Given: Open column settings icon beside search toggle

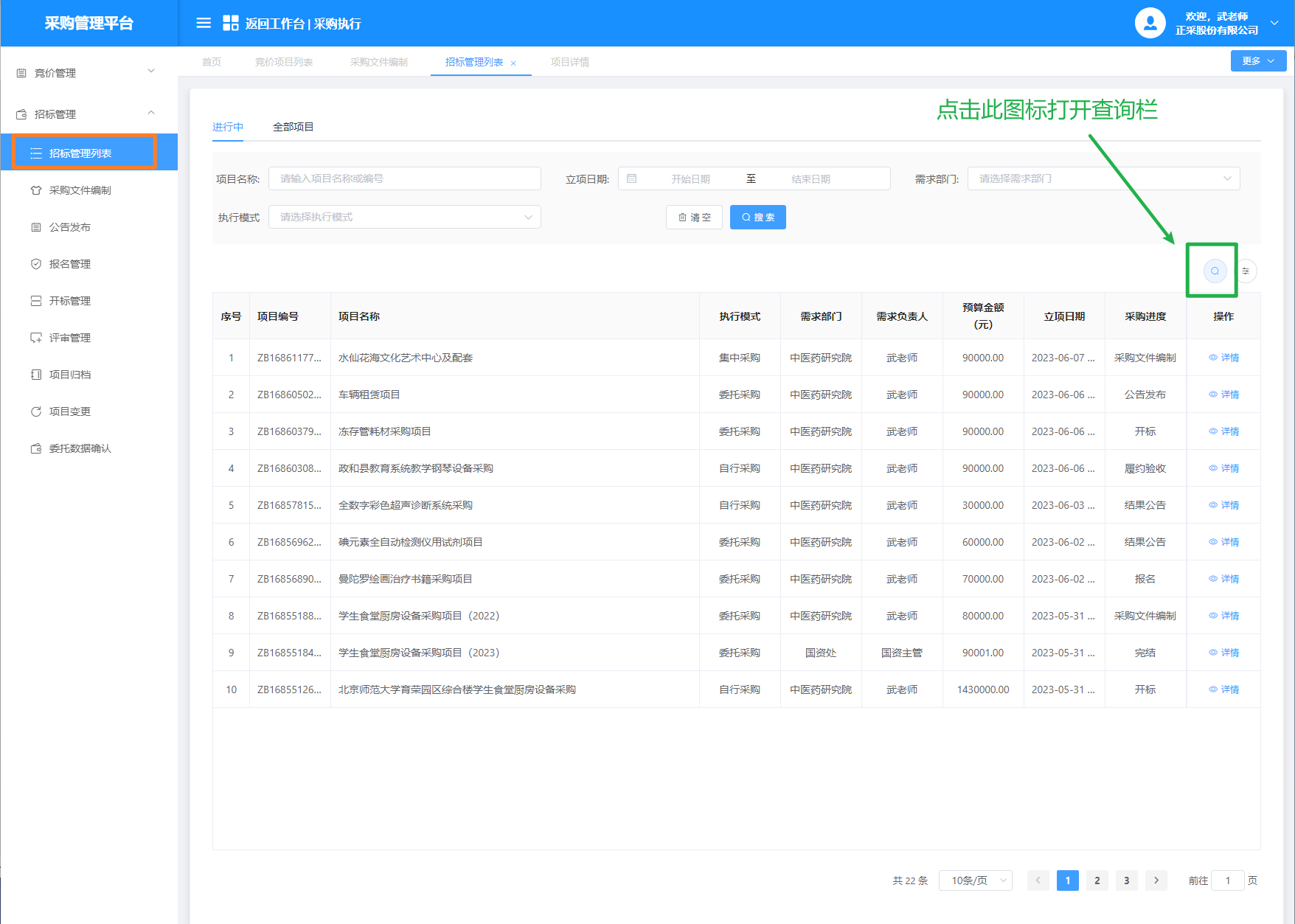Looking at the screenshot, I should coord(1246,271).
